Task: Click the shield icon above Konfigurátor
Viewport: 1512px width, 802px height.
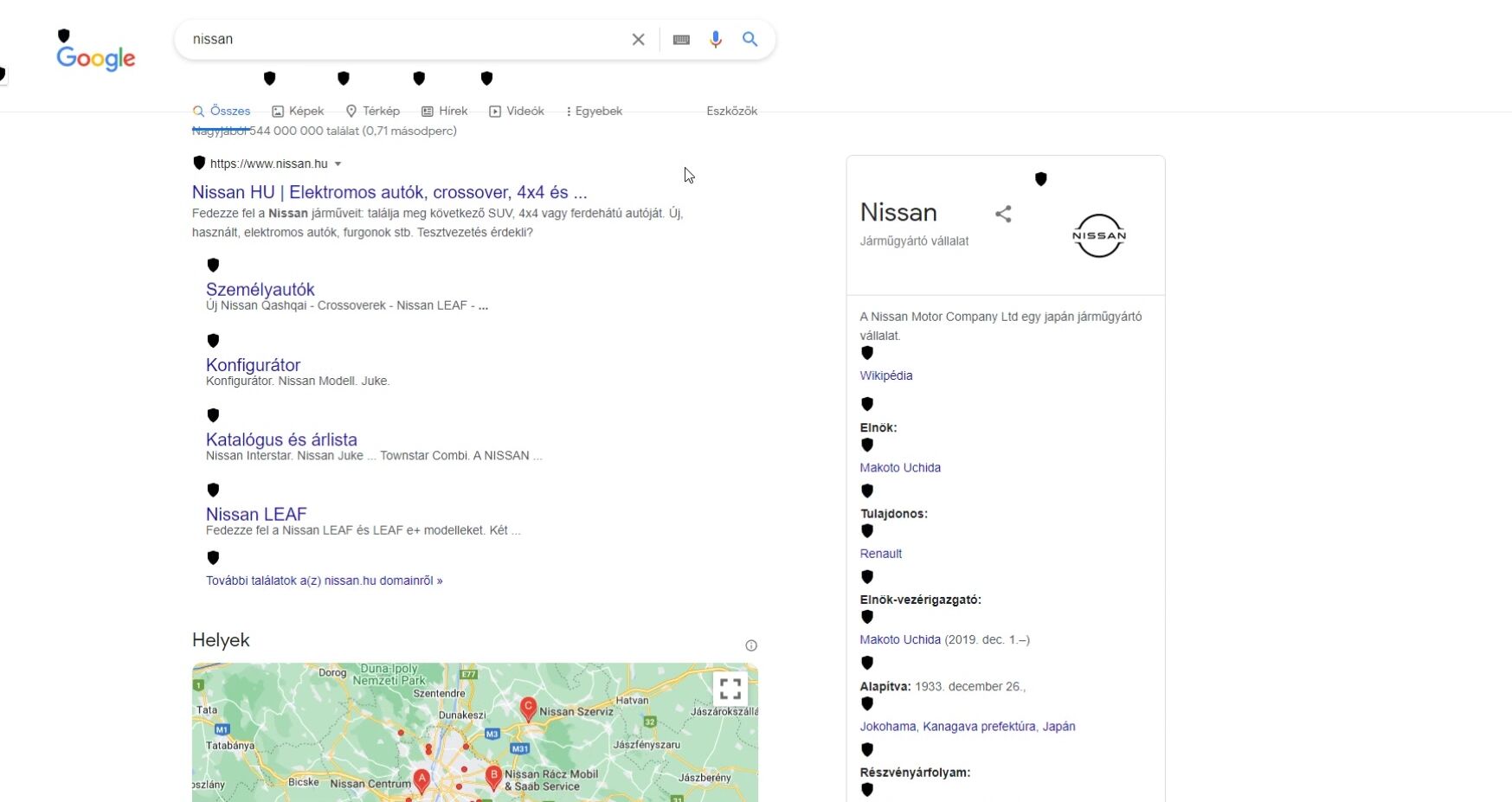Action: 213,340
